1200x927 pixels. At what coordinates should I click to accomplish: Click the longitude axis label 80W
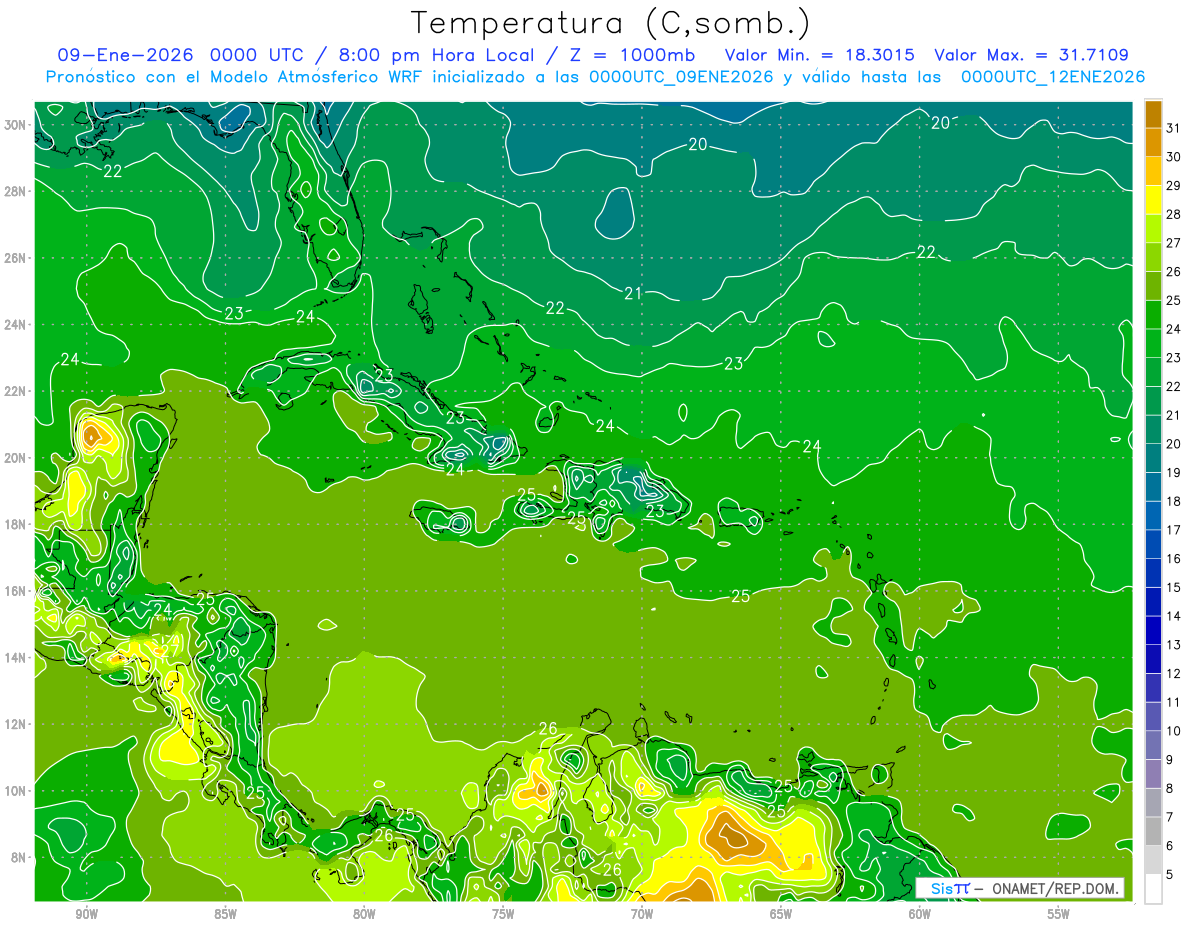click(x=365, y=914)
